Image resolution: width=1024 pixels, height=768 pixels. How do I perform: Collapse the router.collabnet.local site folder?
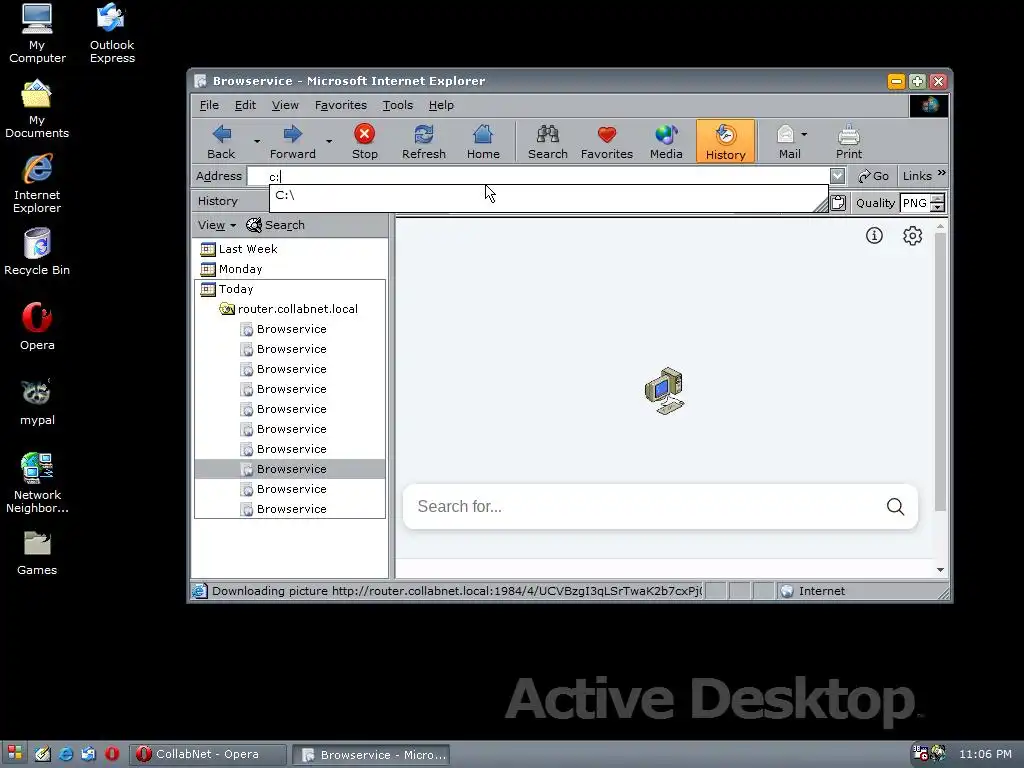[289, 309]
